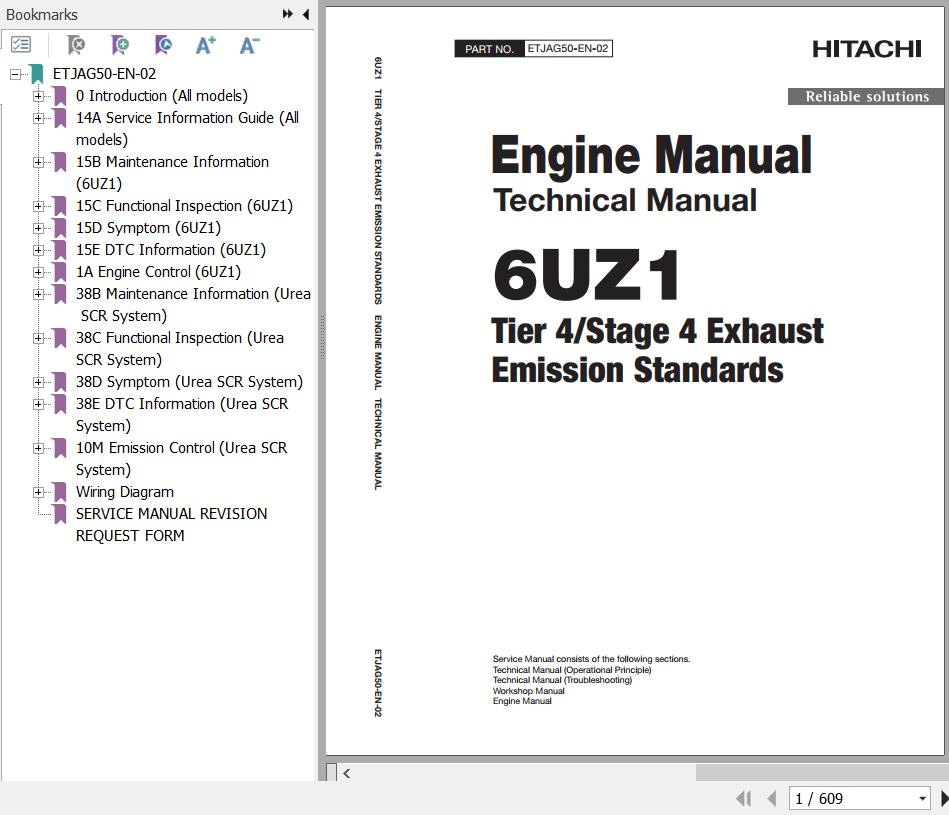Open SERVICE MANUAL REVISION REQUEST FORM bookmark
This screenshot has width=949, height=815.
coord(171,525)
